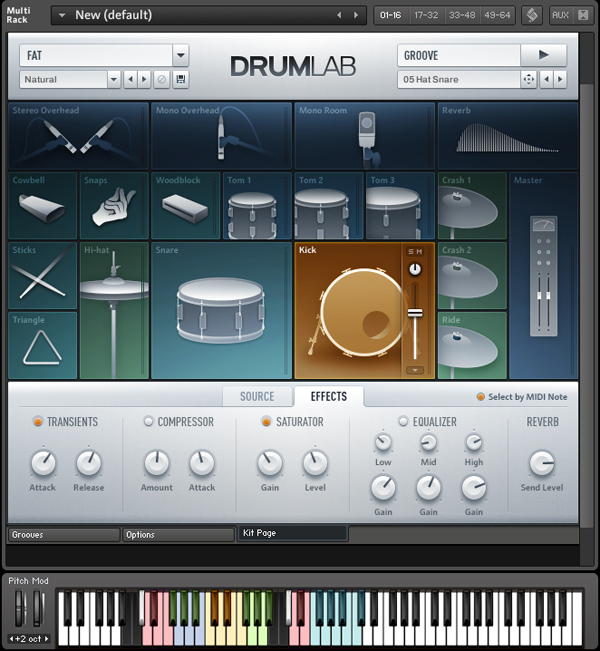Image resolution: width=600 pixels, height=651 pixels.
Task: Select the Mono Overhead microphone pad
Action: [x=221, y=135]
